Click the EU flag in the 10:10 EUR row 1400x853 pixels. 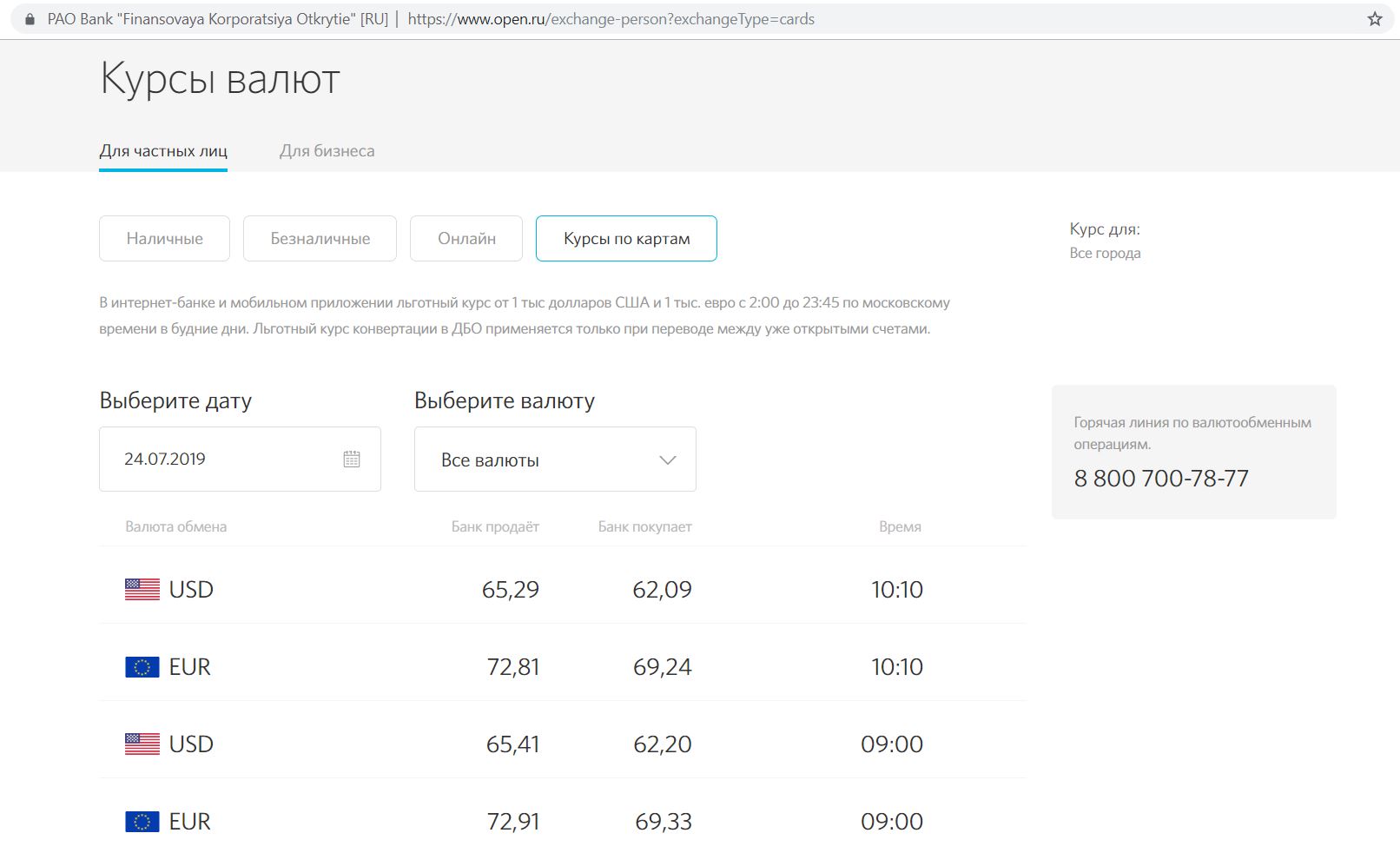(142, 666)
